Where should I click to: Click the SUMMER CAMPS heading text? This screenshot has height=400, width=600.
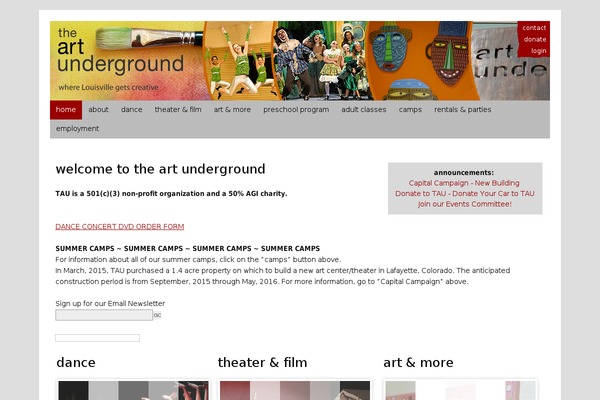click(188, 248)
